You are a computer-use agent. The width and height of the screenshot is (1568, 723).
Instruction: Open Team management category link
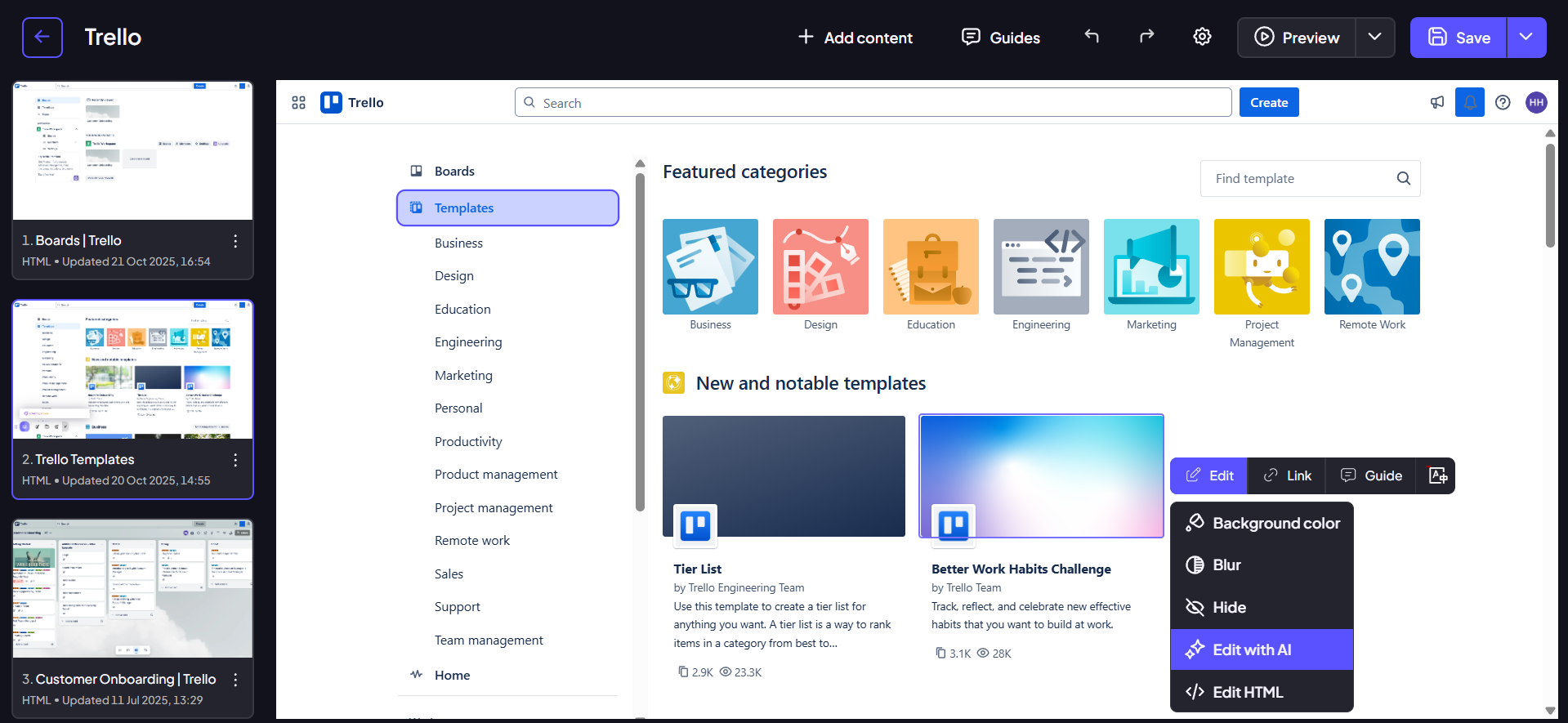coord(489,640)
